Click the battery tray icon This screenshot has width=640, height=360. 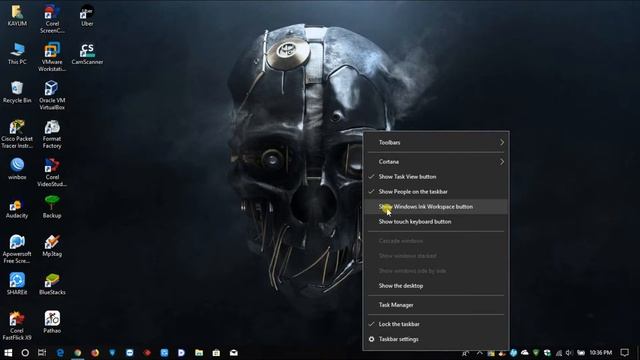tap(580, 353)
